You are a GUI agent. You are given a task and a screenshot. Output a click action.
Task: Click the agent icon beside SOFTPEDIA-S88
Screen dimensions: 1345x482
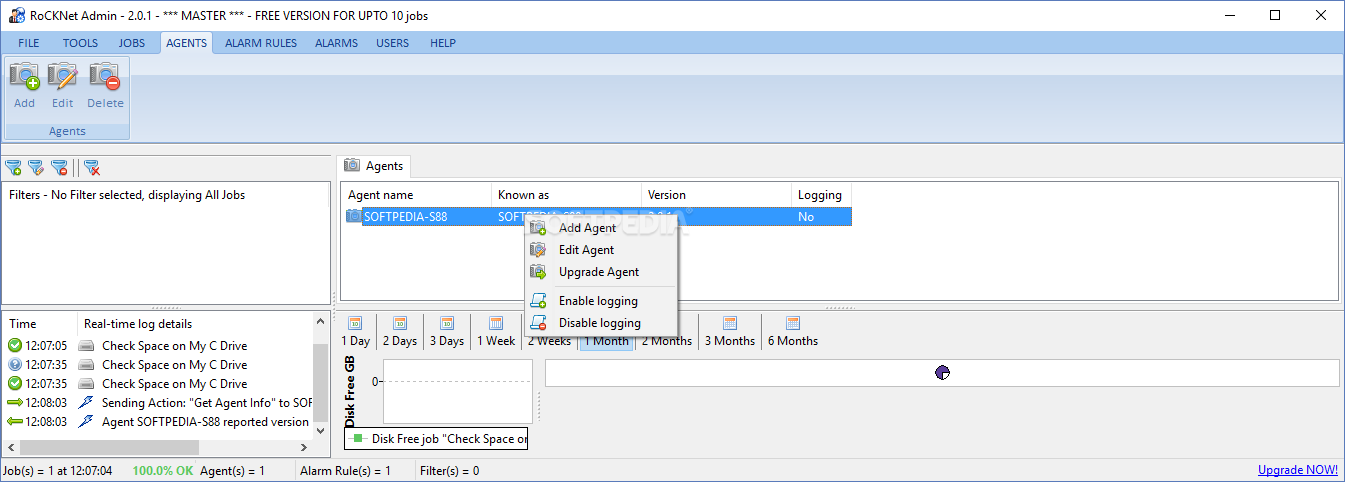pos(353,217)
